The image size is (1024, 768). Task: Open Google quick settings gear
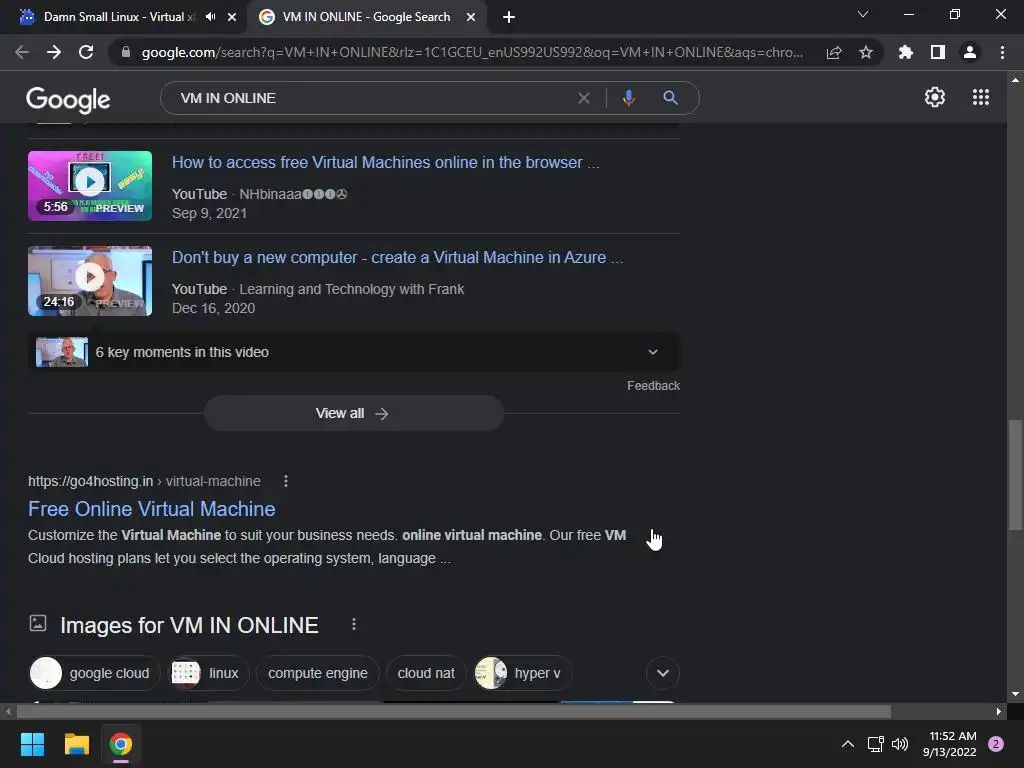(x=935, y=97)
